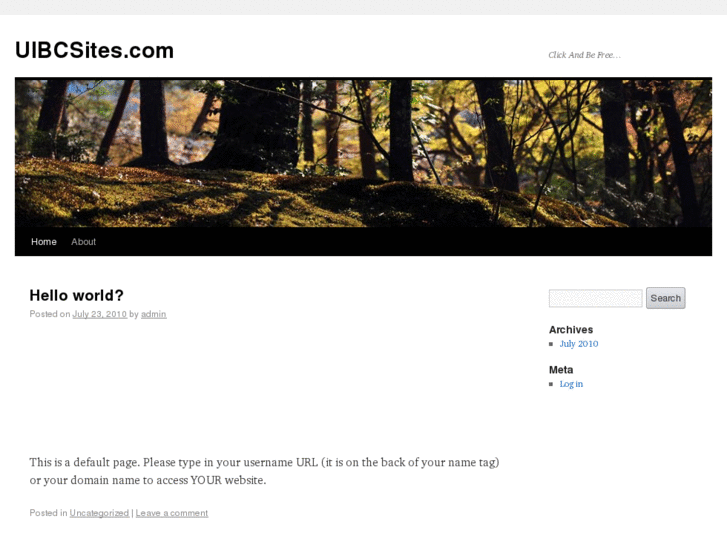Open the July 2010 archive link
This screenshot has width=727, height=545.
[x=579, y=344]
